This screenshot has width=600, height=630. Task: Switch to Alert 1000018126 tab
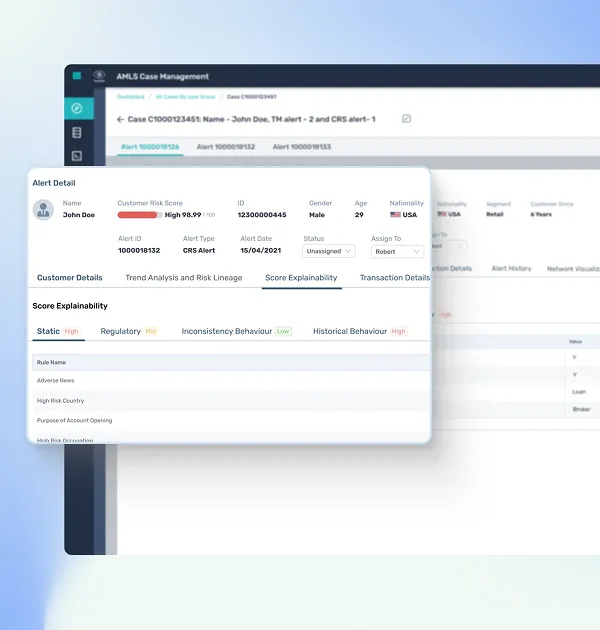click(x=150, y=147)
